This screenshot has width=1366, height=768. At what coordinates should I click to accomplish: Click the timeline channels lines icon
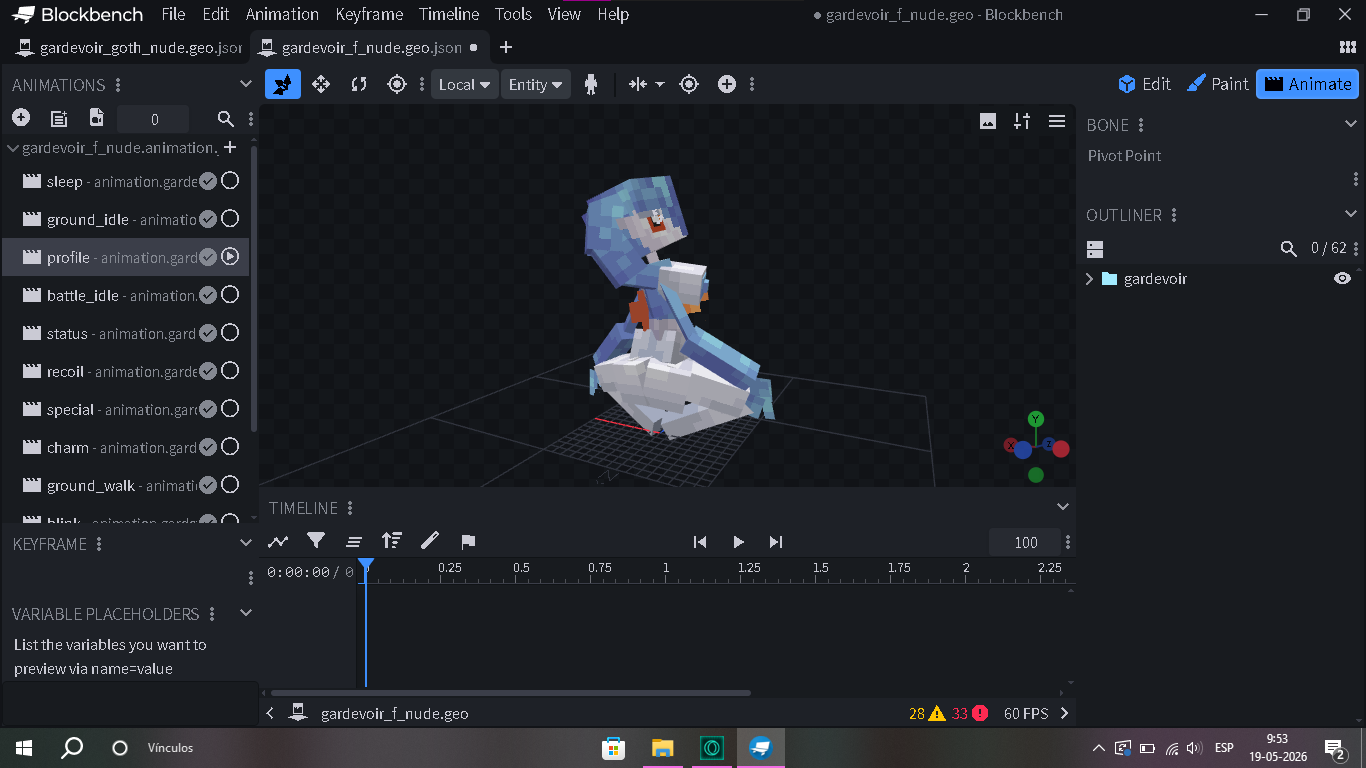tap(354, 541)
